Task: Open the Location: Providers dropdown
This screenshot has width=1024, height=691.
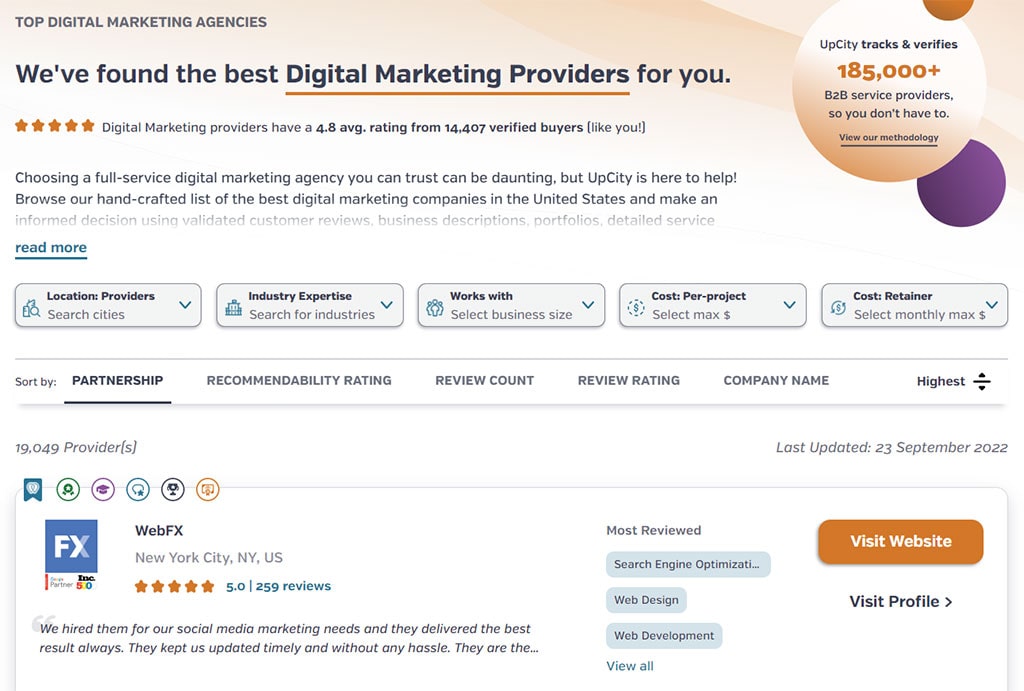Action: pos(108,305)
